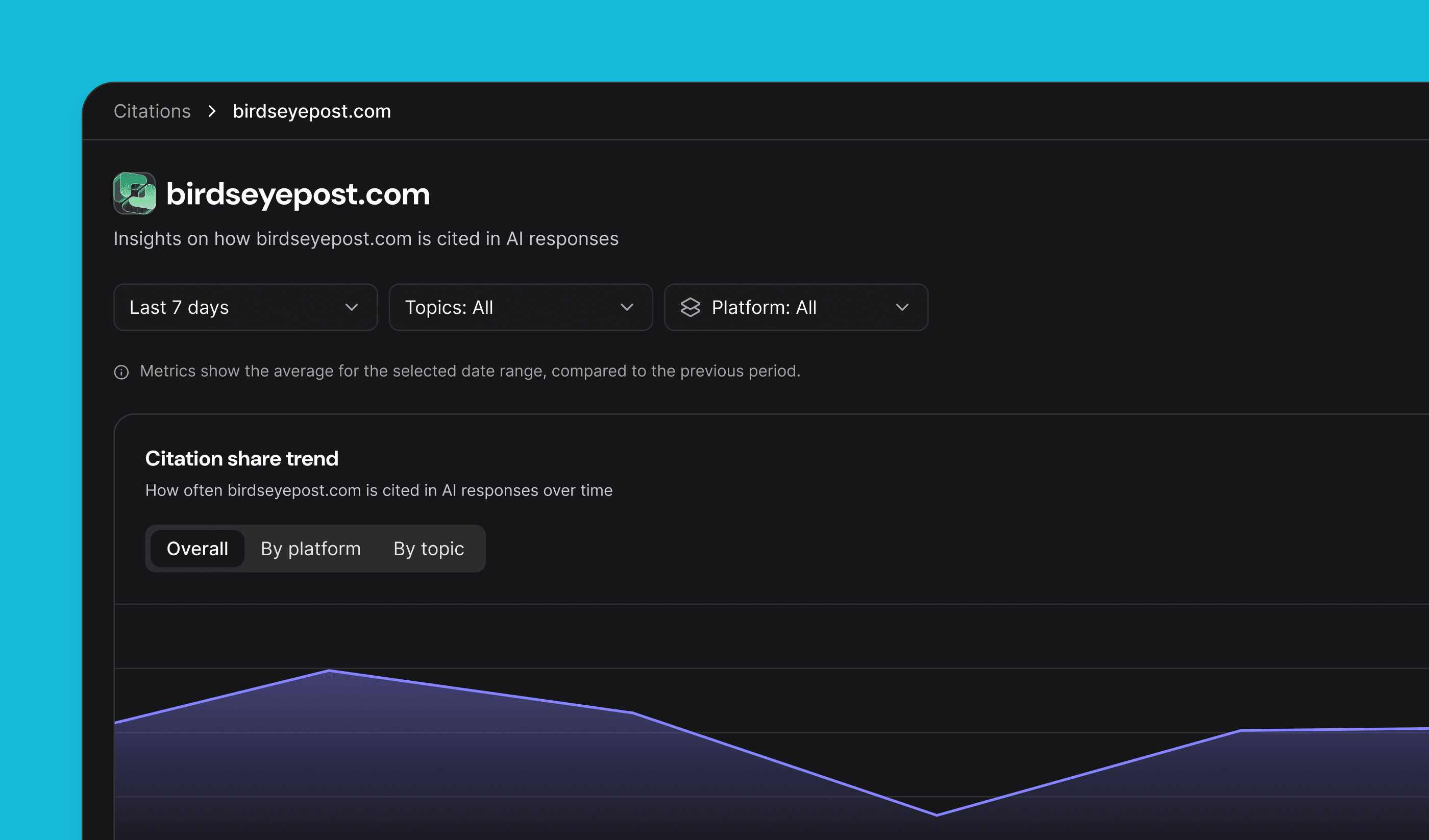Click the breadcrumb chevron separator after Citations
This screenshot has height=840, width=1429.
[x=212, y=111]
